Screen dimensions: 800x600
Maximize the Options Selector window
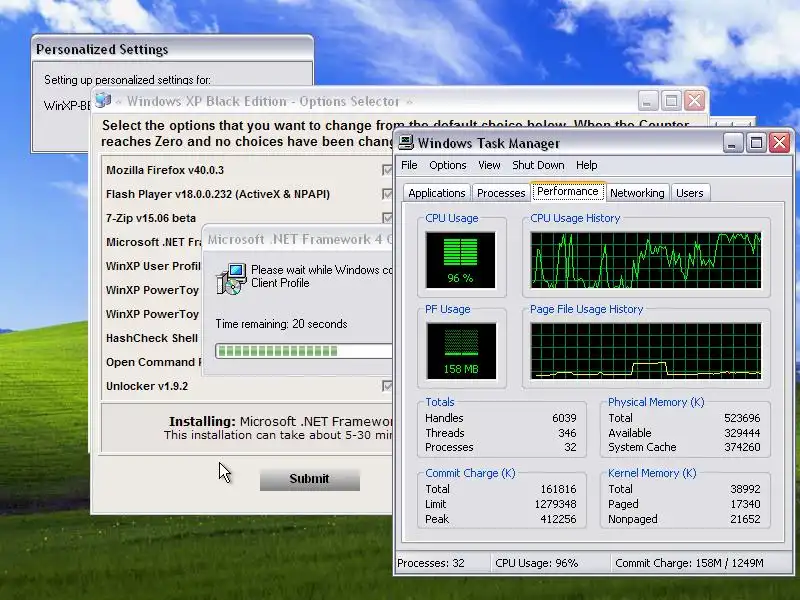click(671, 101)
